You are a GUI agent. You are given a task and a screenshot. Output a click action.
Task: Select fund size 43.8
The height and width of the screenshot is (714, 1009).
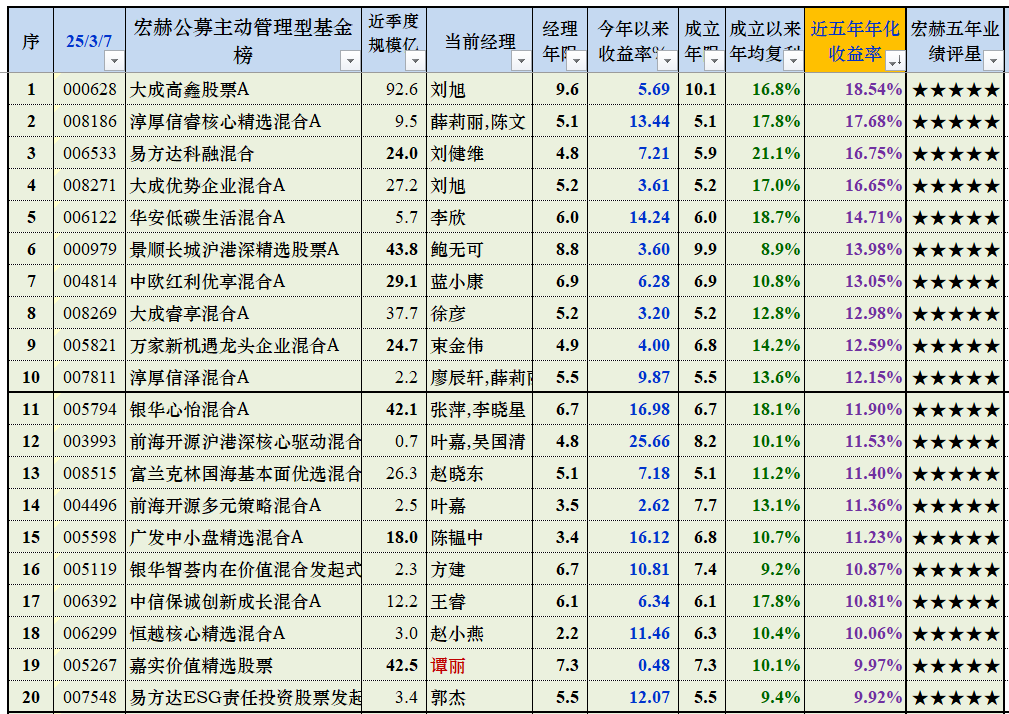(x=402, y=250)
